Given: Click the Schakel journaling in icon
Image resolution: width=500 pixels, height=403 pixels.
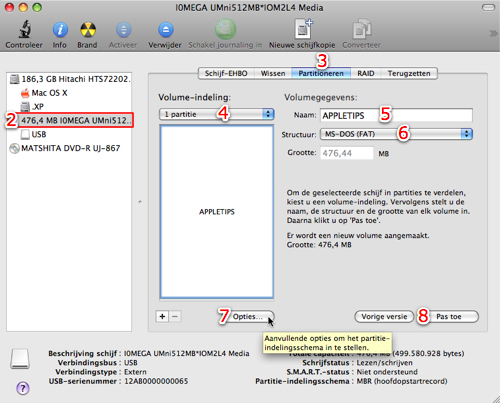Looking at the screenshot, I should pos(225,29).
